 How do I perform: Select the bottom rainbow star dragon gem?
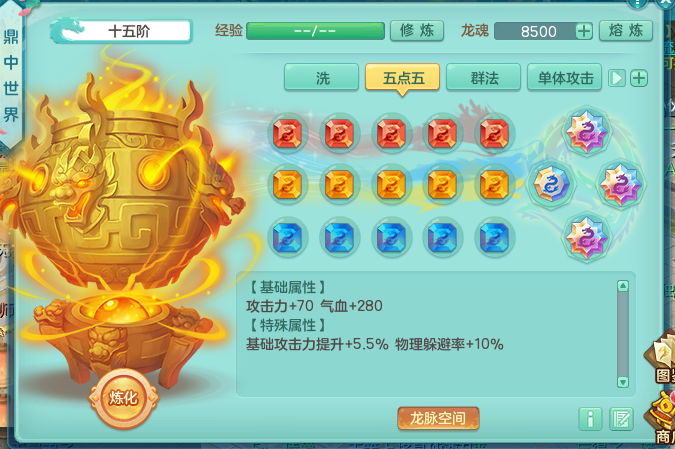click(586, 237)
